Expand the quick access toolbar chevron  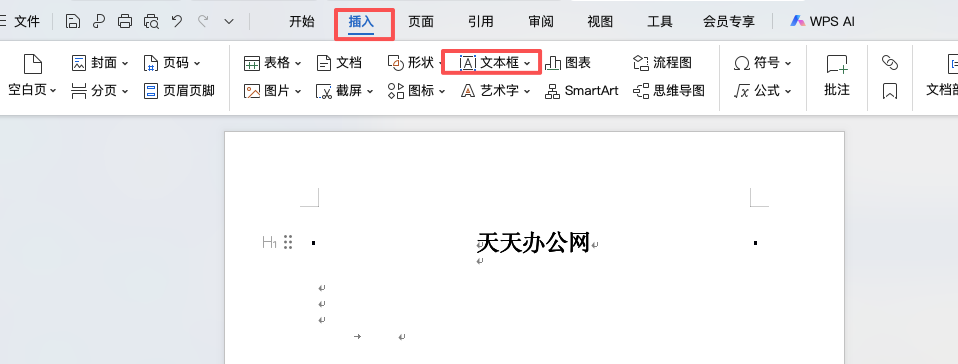(229, 22)
